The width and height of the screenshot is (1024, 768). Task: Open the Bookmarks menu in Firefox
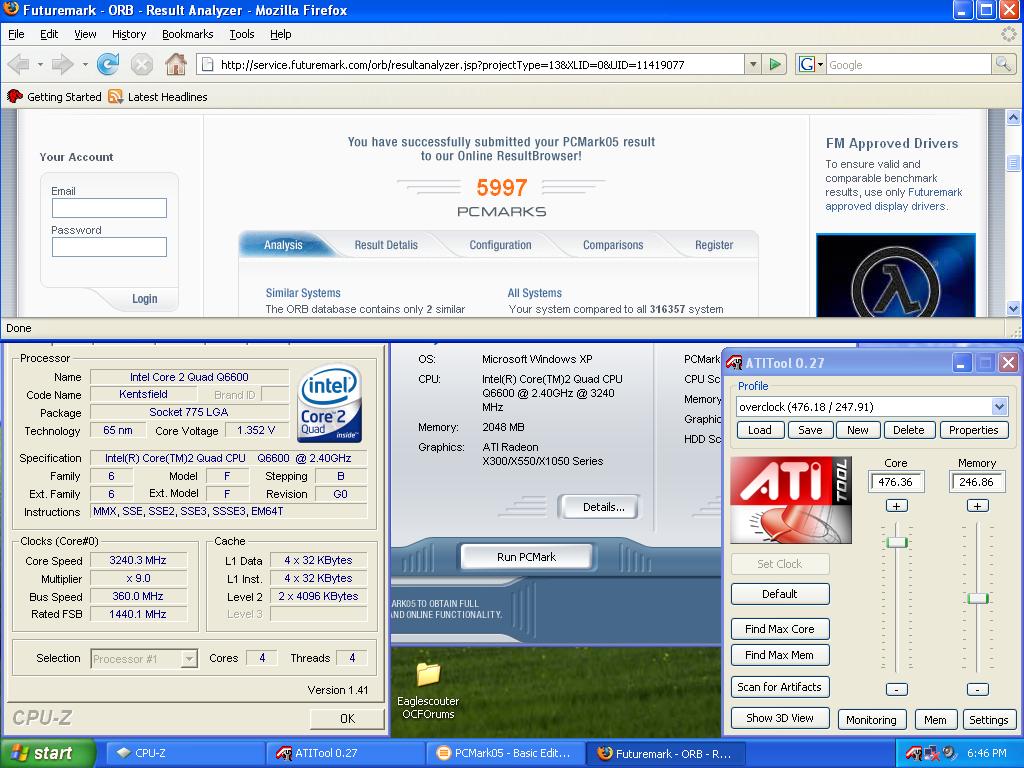click(187, 34)
